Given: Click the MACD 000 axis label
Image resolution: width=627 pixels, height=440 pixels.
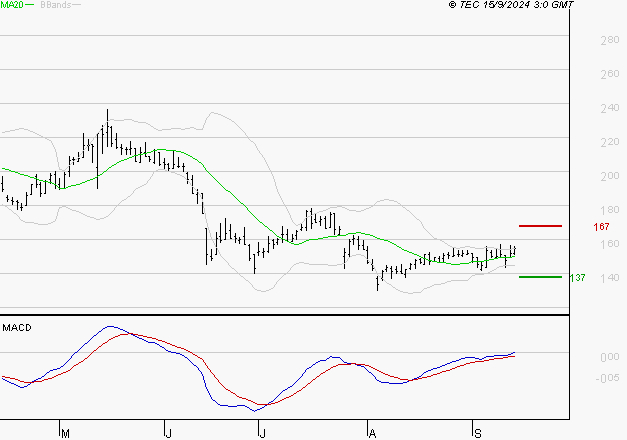Looking at the screenshot, I should tap(610, 356).
